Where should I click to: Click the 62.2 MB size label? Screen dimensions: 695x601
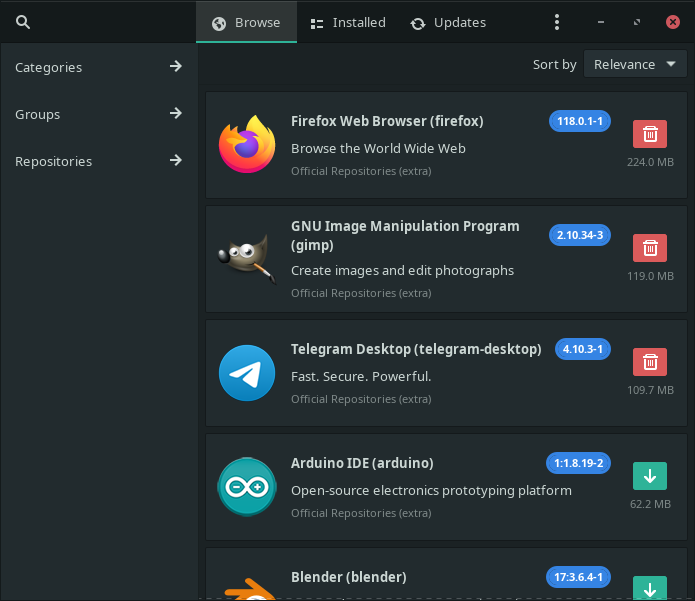650,504
